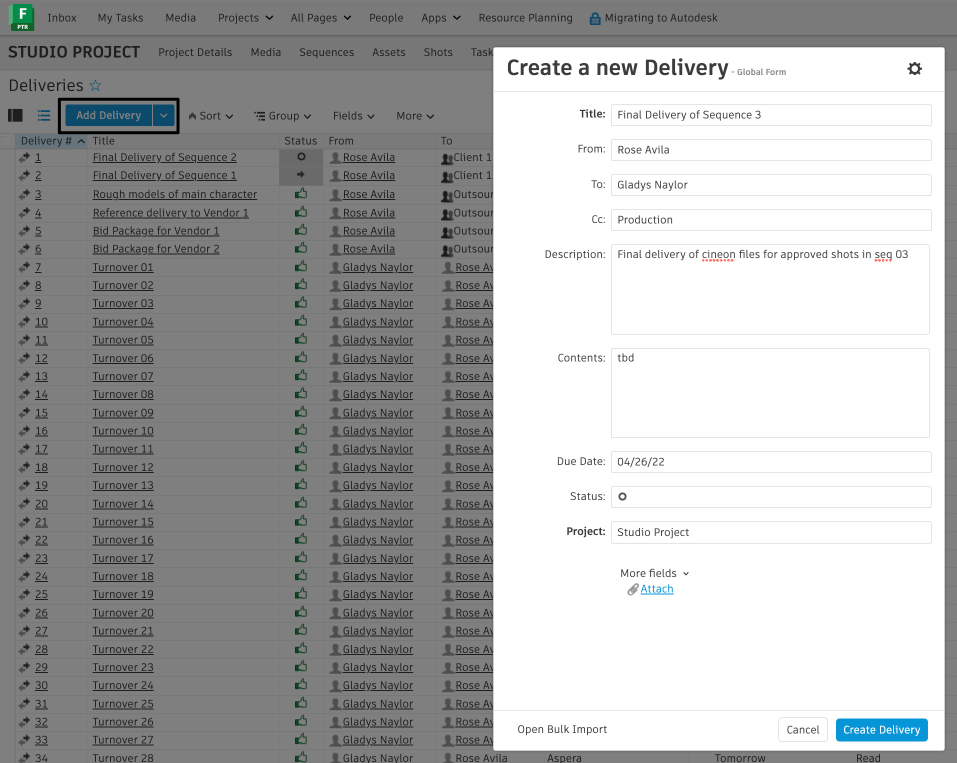Click the delivery icon in row 33
957x763 pixels.
24,740
